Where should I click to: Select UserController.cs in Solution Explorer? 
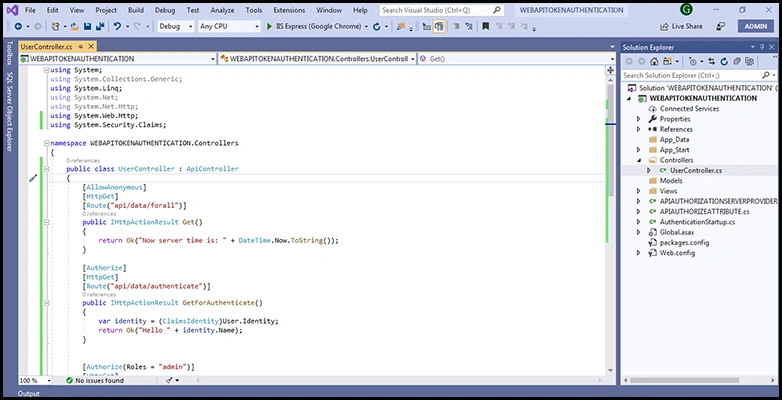695,171
